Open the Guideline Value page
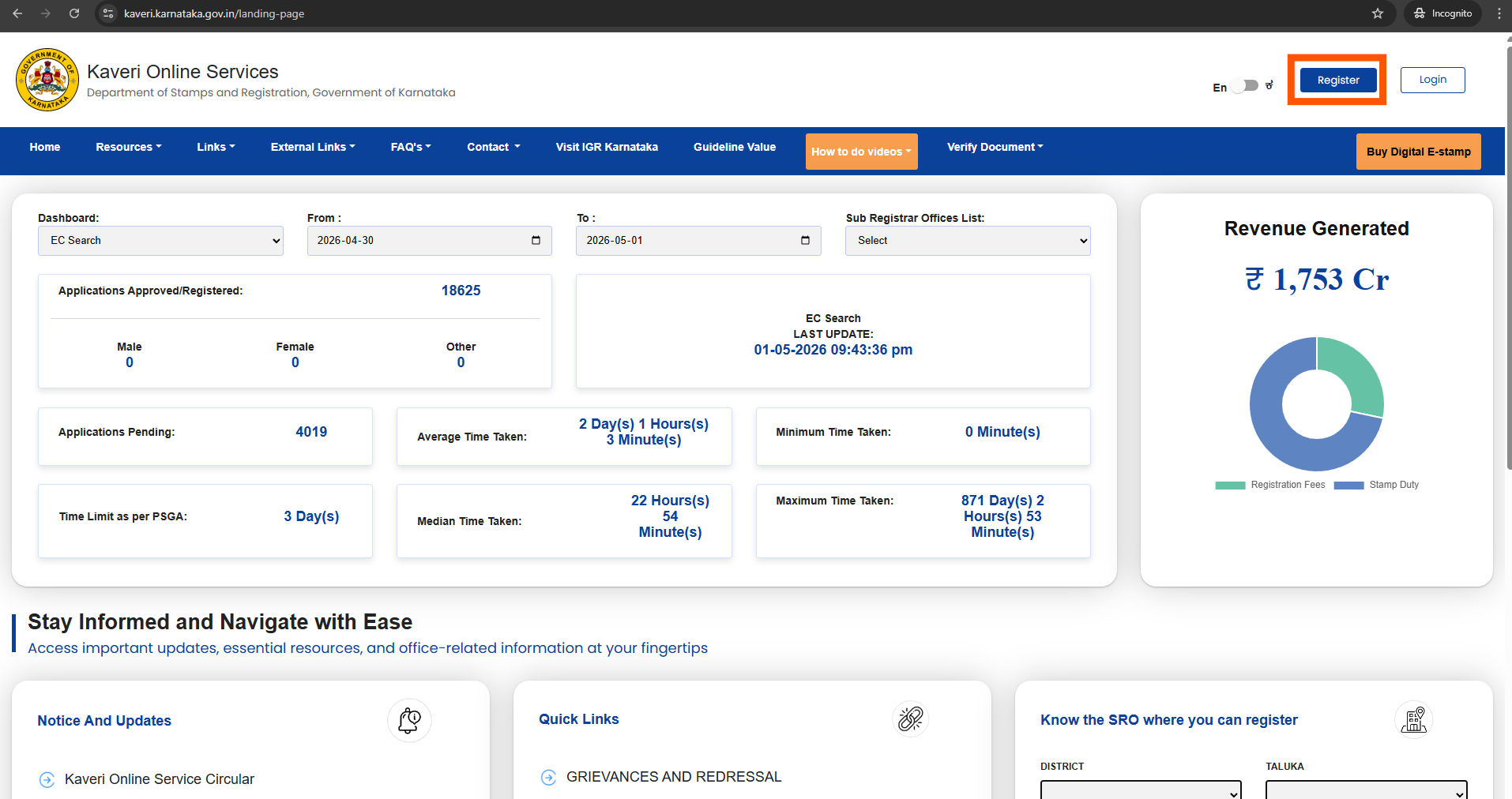Screen dimensions: 1512x799 click(x=735, y=147)
